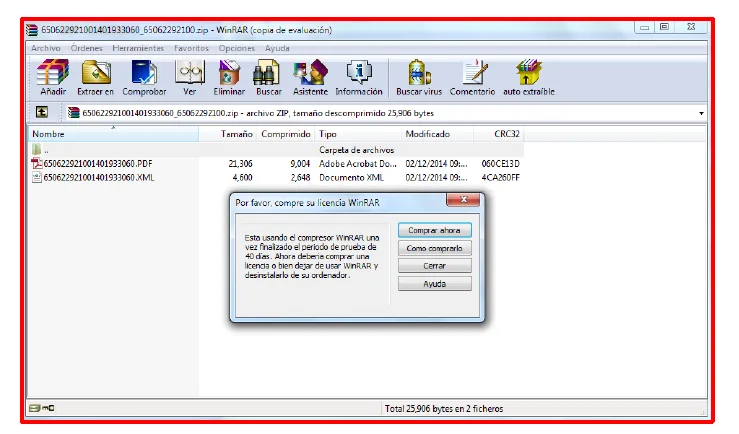The height and width of the screenshot is (434, 739).
Task: Close the WinRAR license dialog
Action: pos(463,200)
